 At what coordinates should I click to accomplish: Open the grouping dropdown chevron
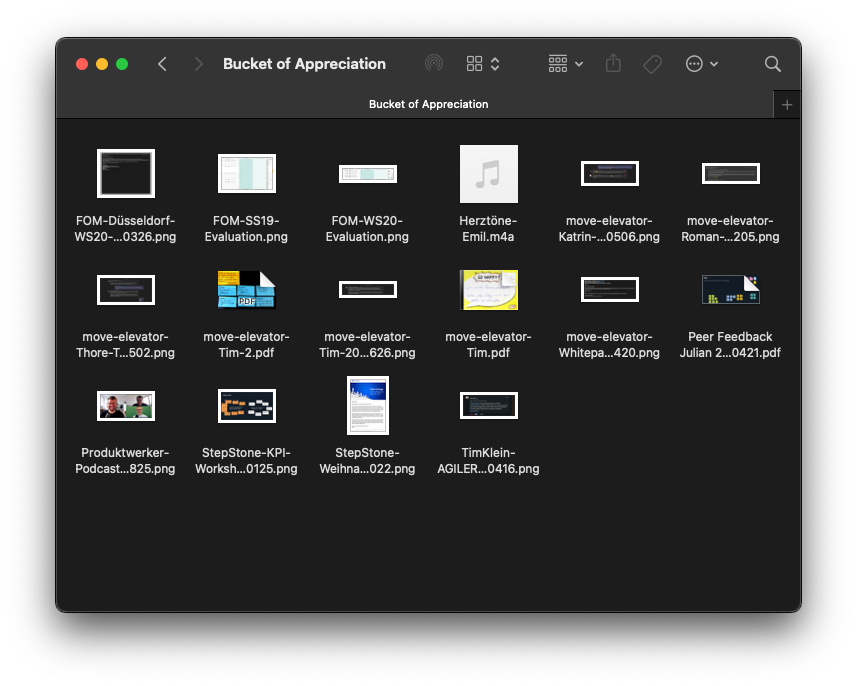pos(576,63)
